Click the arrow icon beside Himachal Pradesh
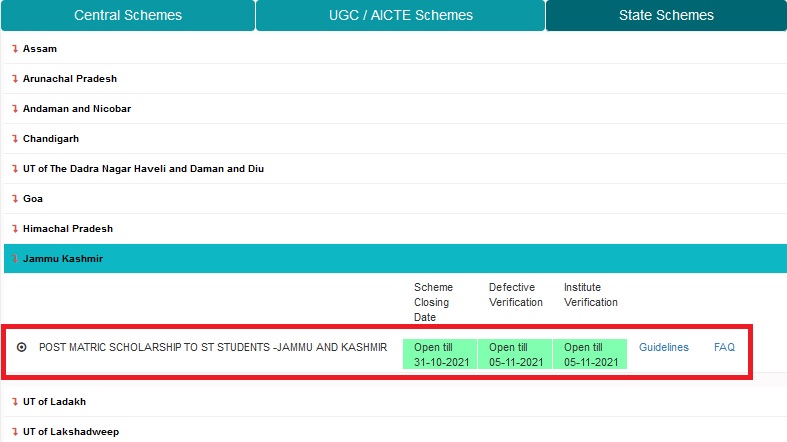This screenshot has height=442, width=787. (15, 229)
